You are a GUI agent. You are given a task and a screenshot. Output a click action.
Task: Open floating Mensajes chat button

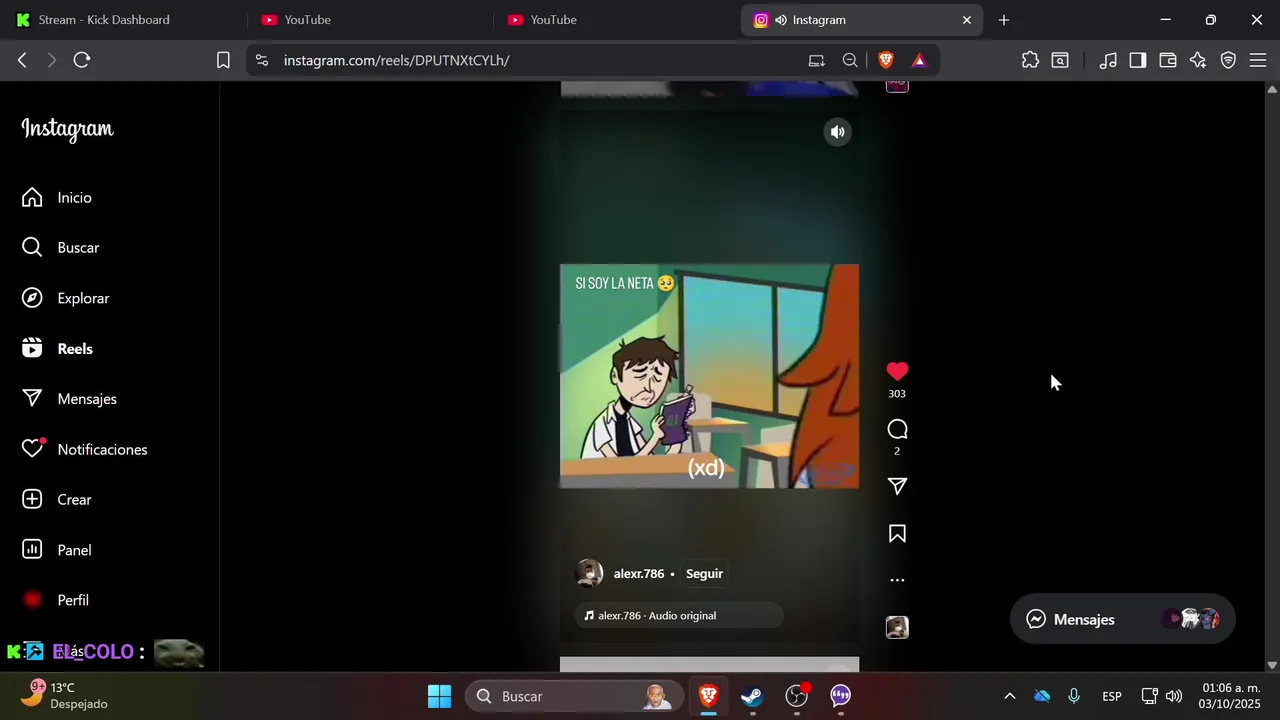tap(1123, 619)
